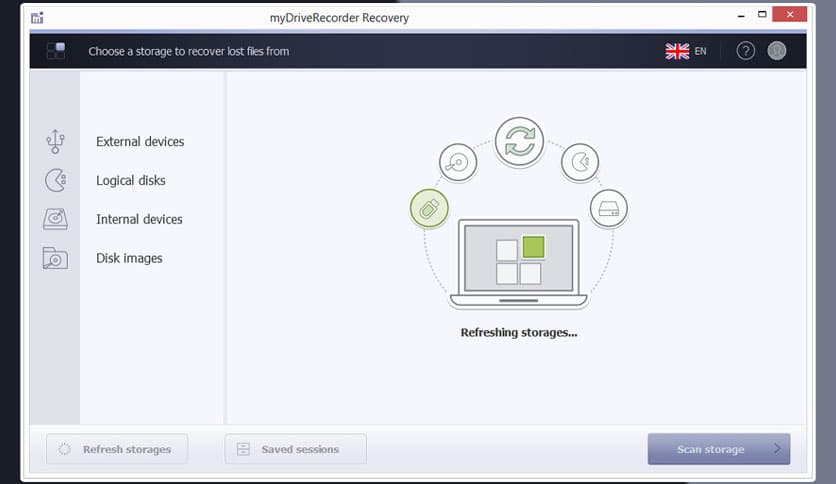Click the green USB flash drive circle
The height and width of the screenshot is (484, 836).
point(429,208)
